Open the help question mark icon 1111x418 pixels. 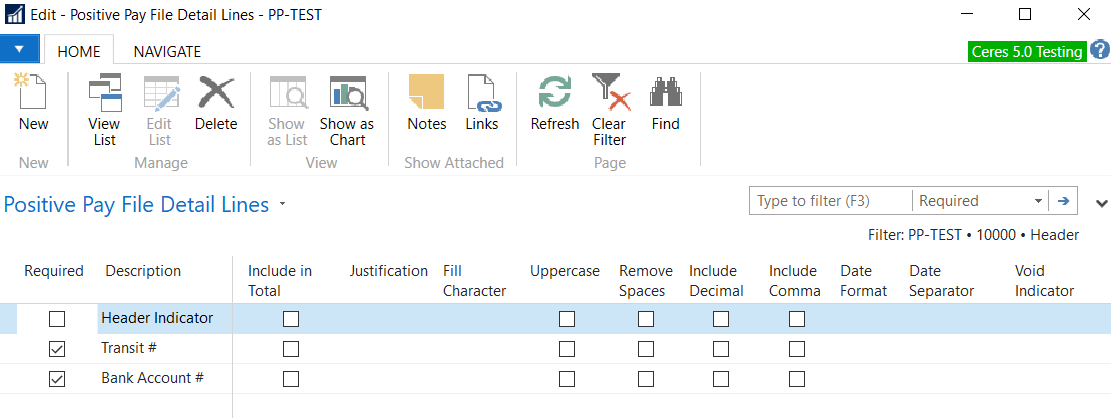1099,51
